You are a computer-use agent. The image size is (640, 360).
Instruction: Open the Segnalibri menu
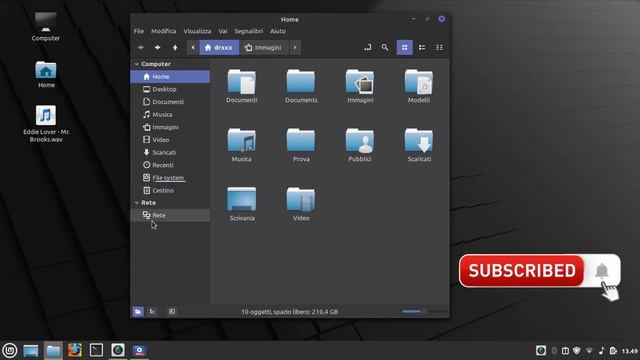pos(249,31)
